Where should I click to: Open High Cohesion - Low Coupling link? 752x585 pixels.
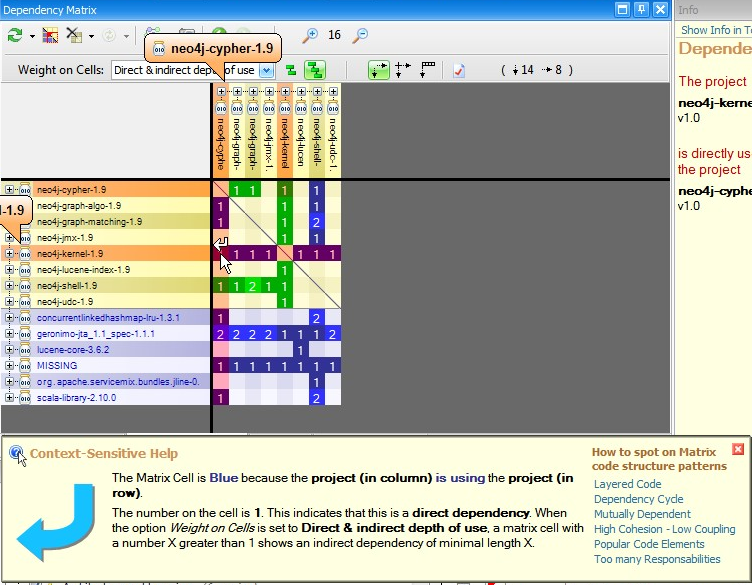pyautogui.click(x=664, y=529)
